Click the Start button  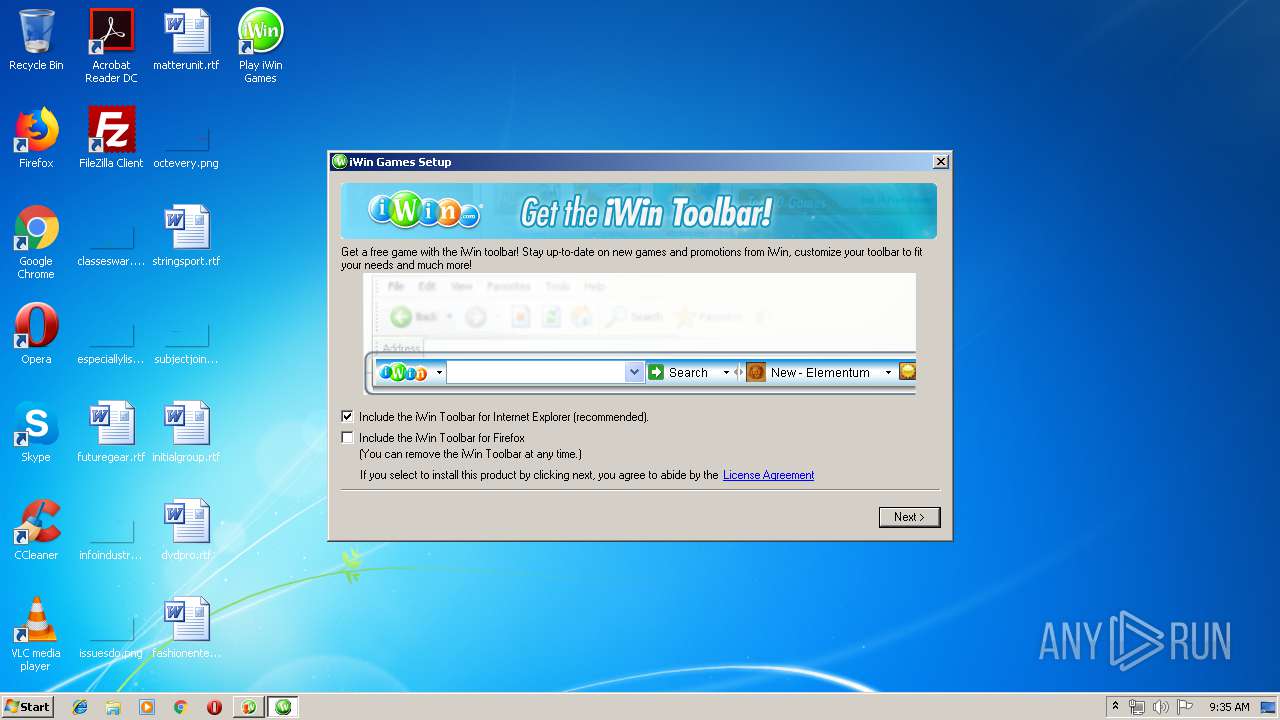click(x=27, y=707)
